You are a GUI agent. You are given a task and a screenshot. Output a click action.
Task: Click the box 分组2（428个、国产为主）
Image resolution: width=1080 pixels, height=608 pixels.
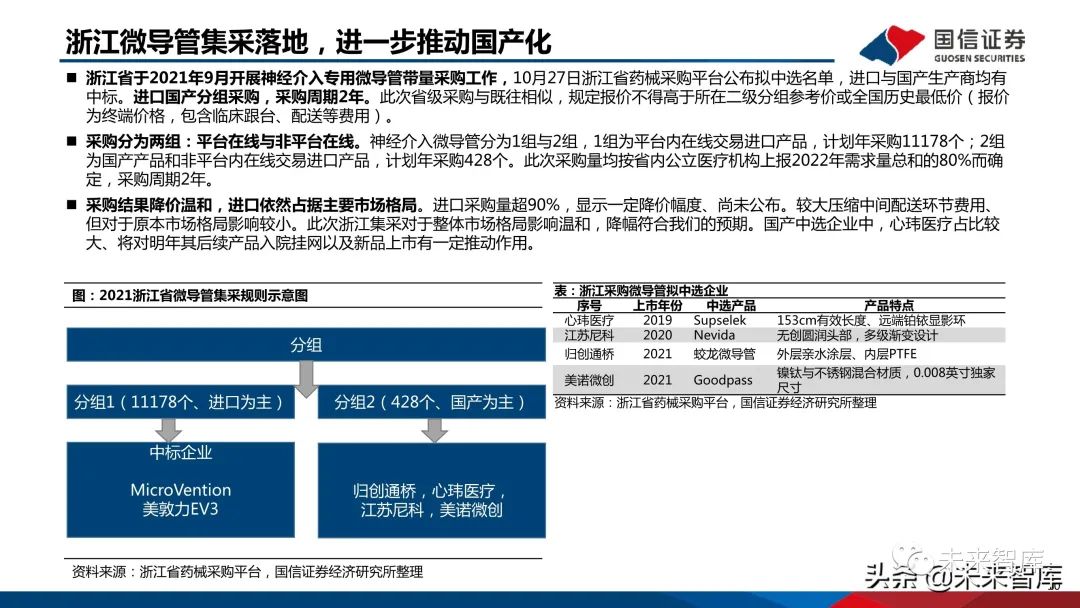click(431, 402)
